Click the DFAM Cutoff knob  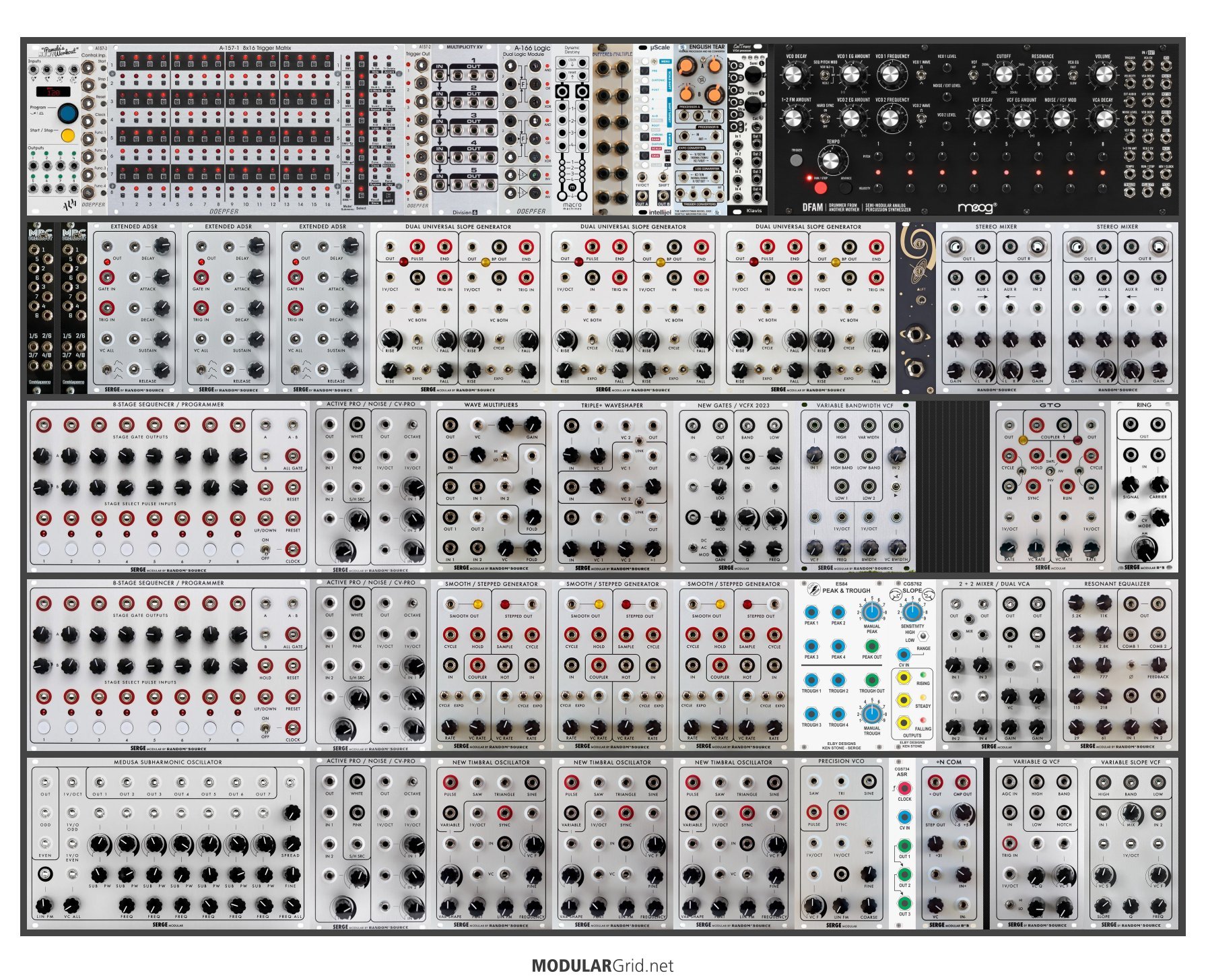pyautogui.click(x=1003, y=75)
